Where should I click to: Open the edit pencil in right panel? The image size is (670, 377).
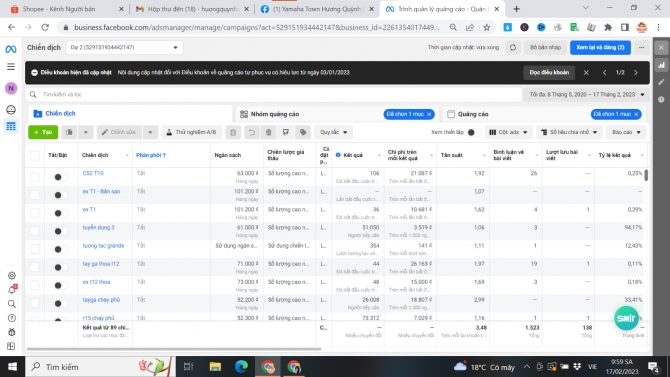[x=661, y=82]
